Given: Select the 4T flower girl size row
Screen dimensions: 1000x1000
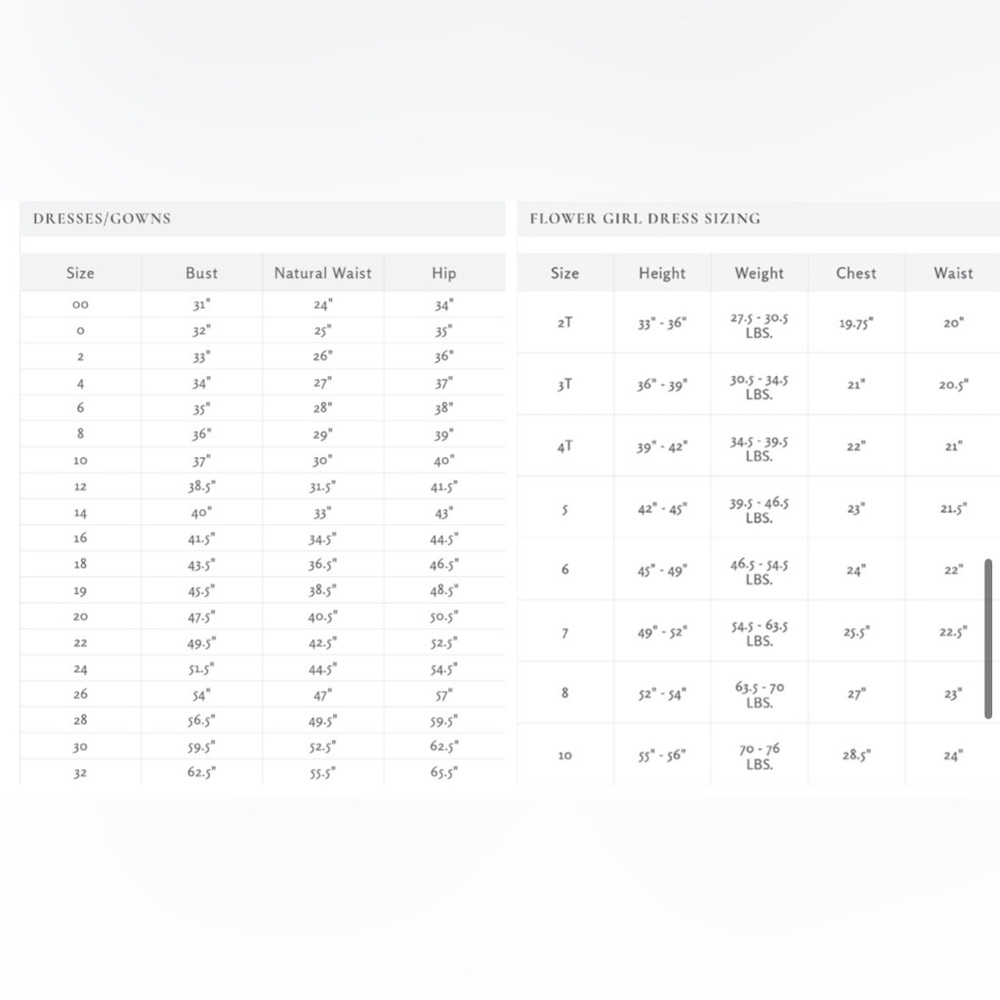Looking at the screenshot, I should 758,446.
